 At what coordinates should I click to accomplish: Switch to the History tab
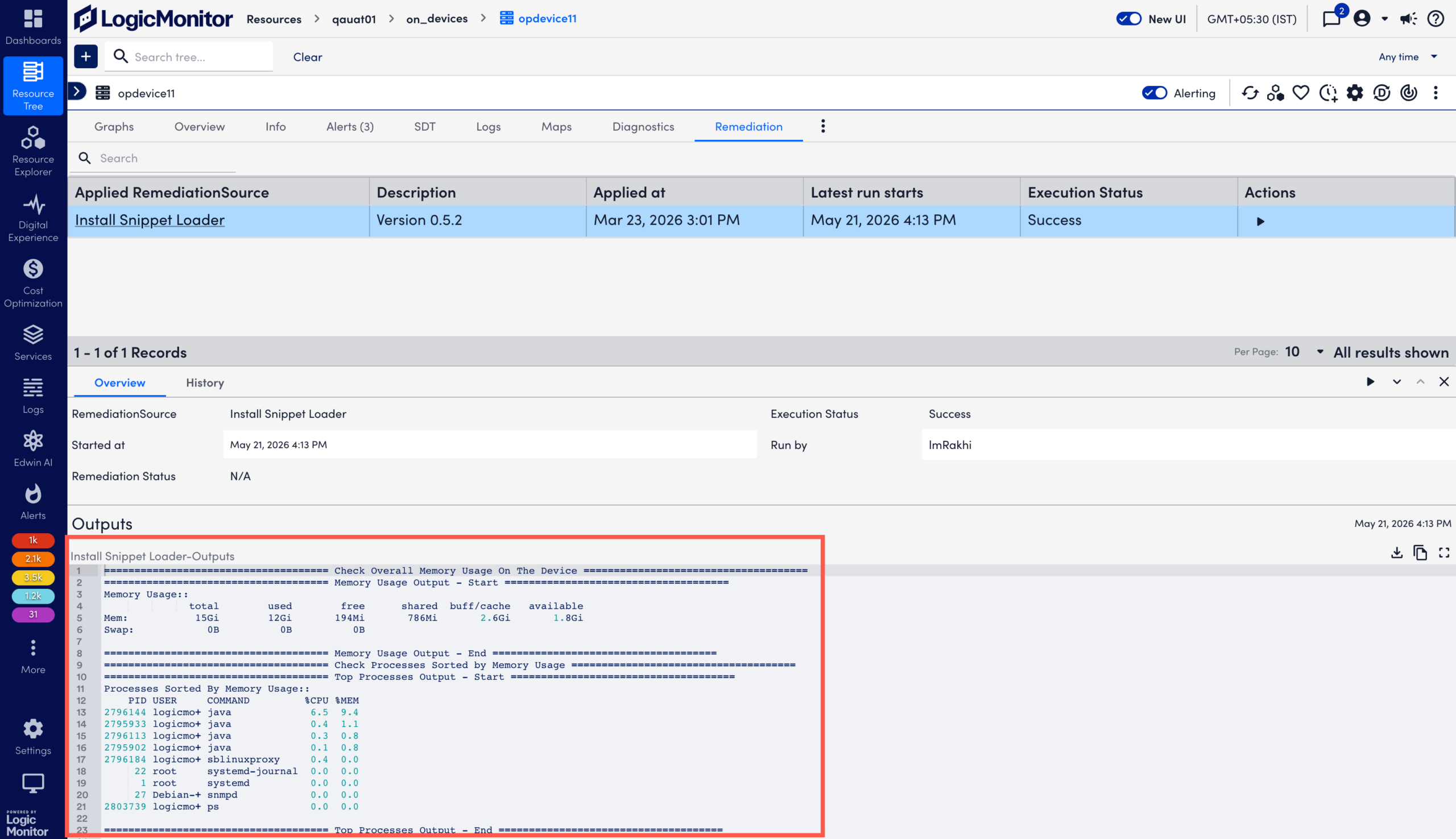tap(205, 383)
